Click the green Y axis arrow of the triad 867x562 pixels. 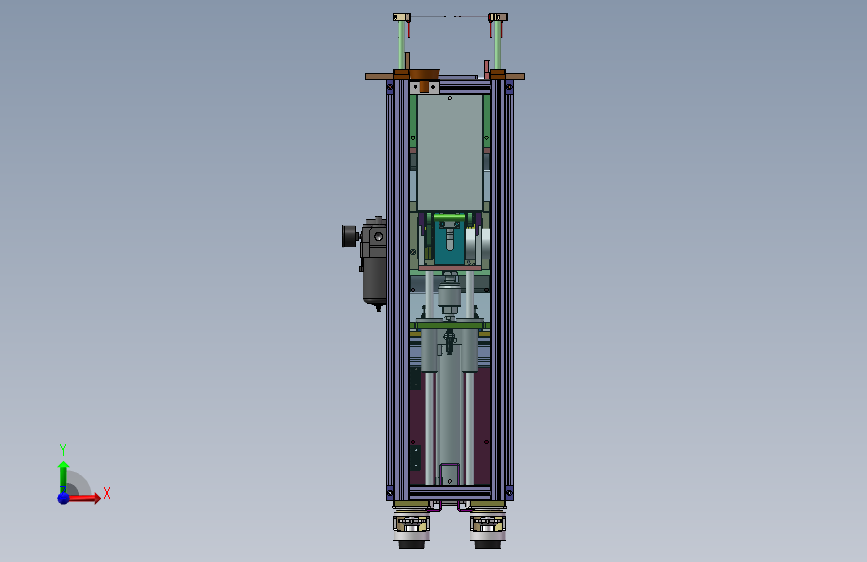(63, 476)
